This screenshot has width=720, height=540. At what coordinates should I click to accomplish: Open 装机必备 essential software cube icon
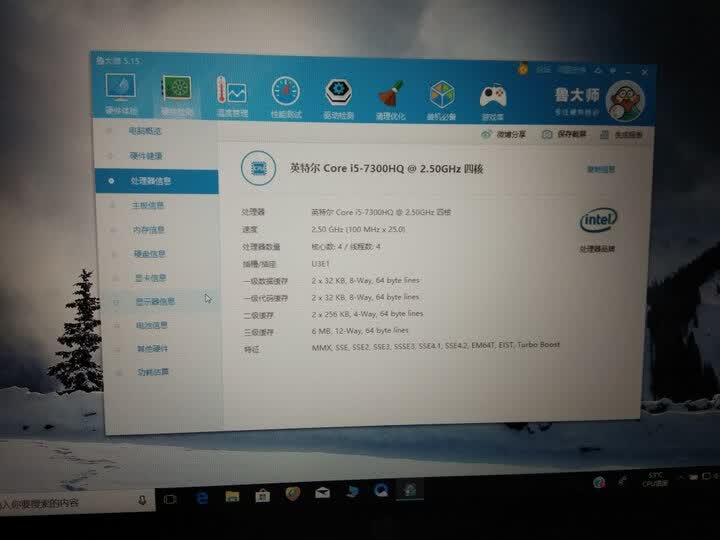[441, 100]
